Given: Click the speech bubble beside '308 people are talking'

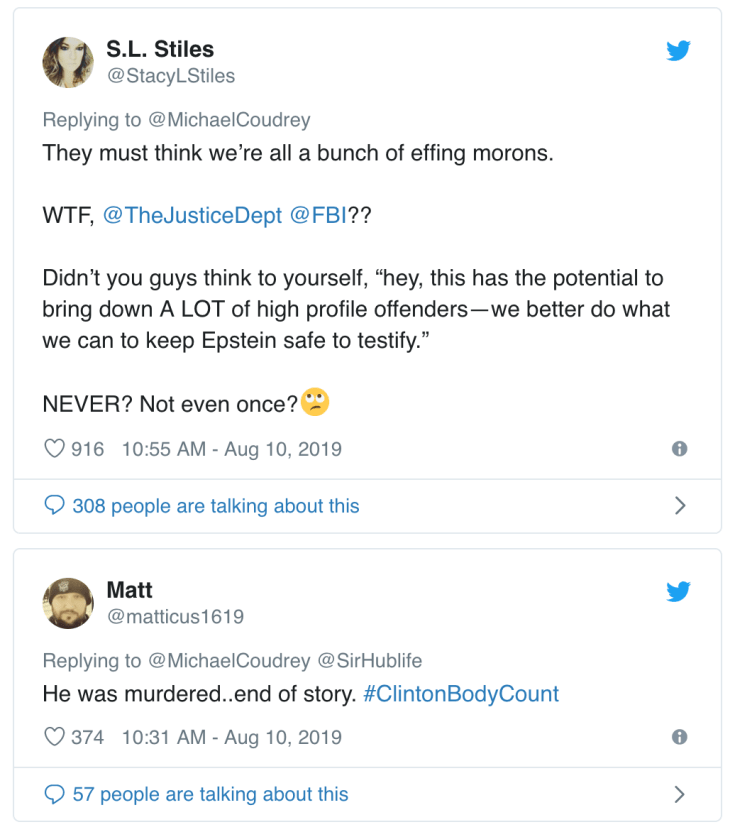Looking at the screenshot, I should point(53,506).
